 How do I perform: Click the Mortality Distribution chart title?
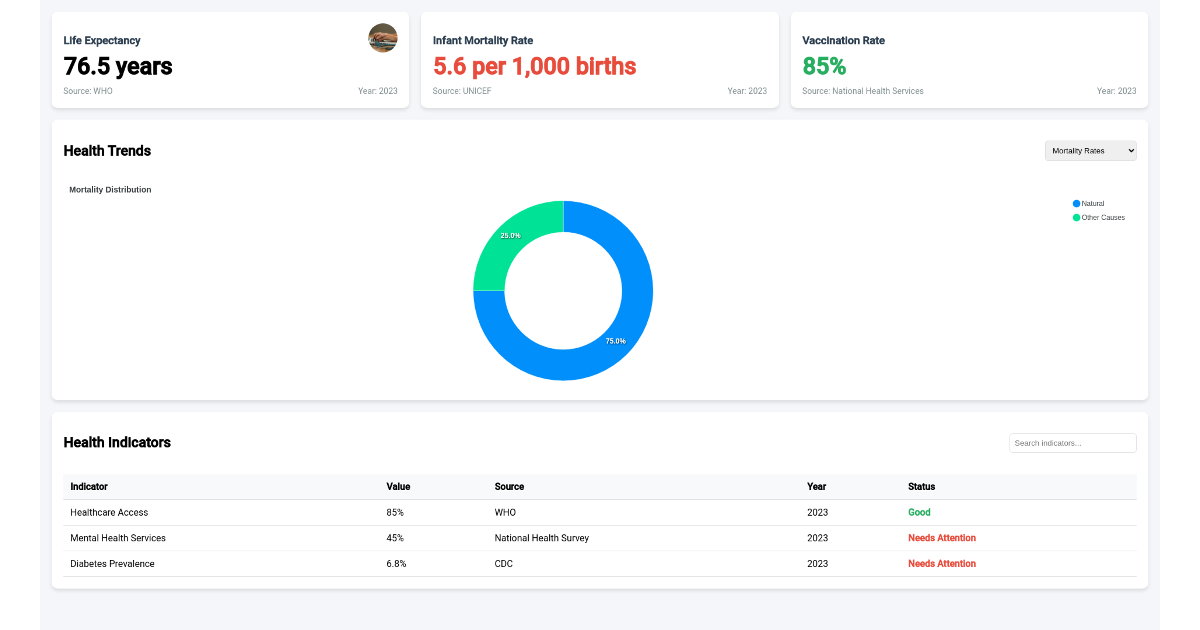pos(110,189)
